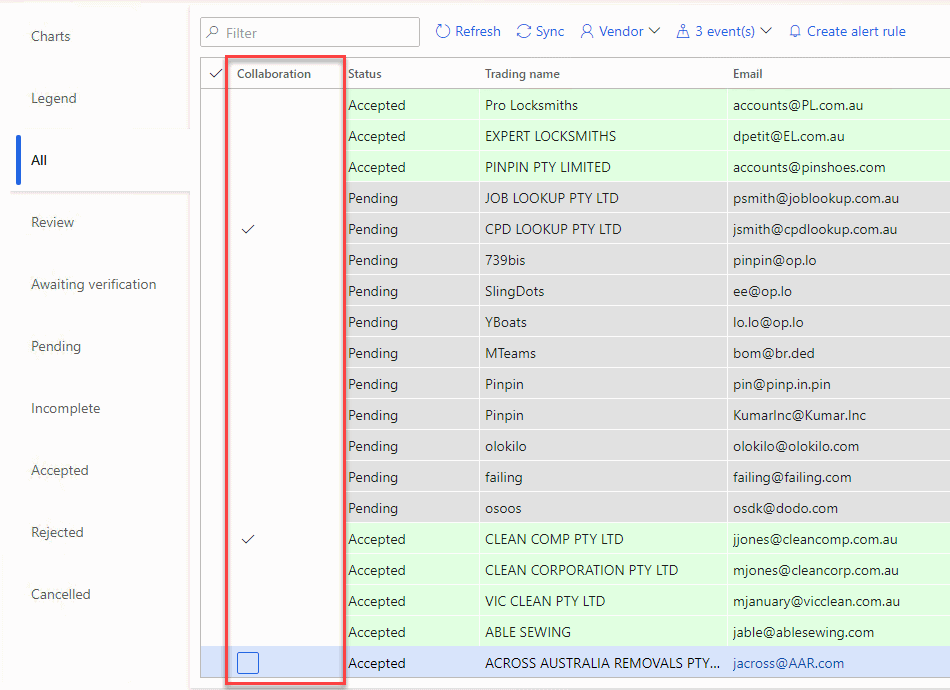This screenshot has width=950, height=690.
Task: Click psmith@joblookup.com.au email cell
Action: [x=839, y=198]
